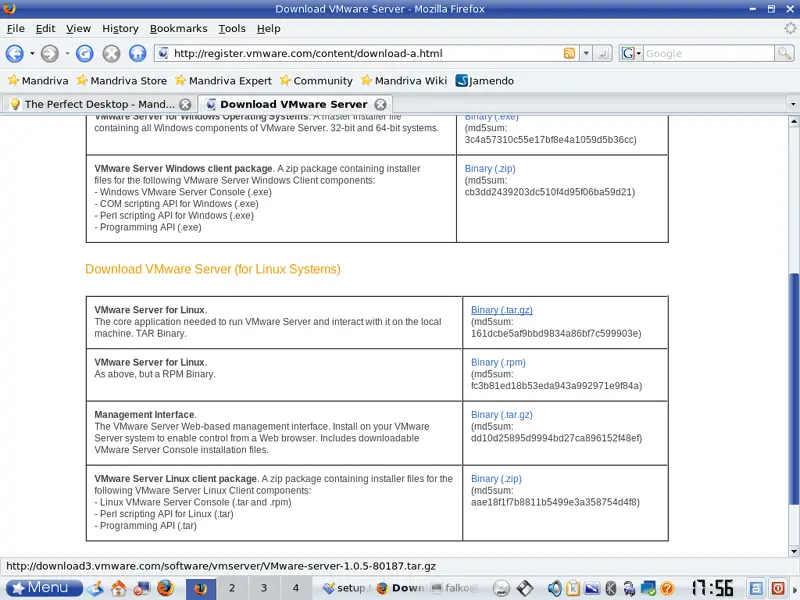
Task: Open the Edit menu
Action: click(x=45, y=29)
